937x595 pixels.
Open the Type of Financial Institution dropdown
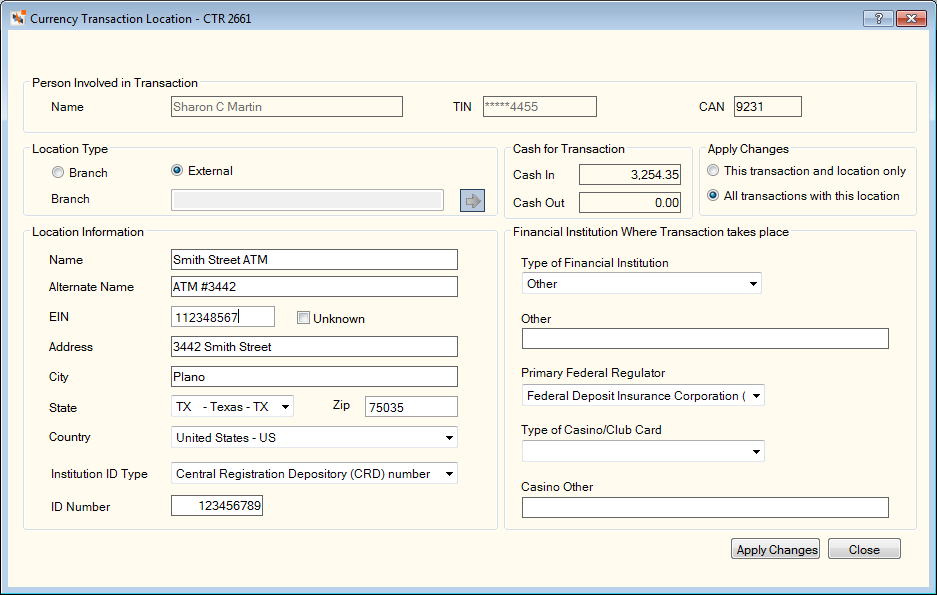click(x=754, y=284)
